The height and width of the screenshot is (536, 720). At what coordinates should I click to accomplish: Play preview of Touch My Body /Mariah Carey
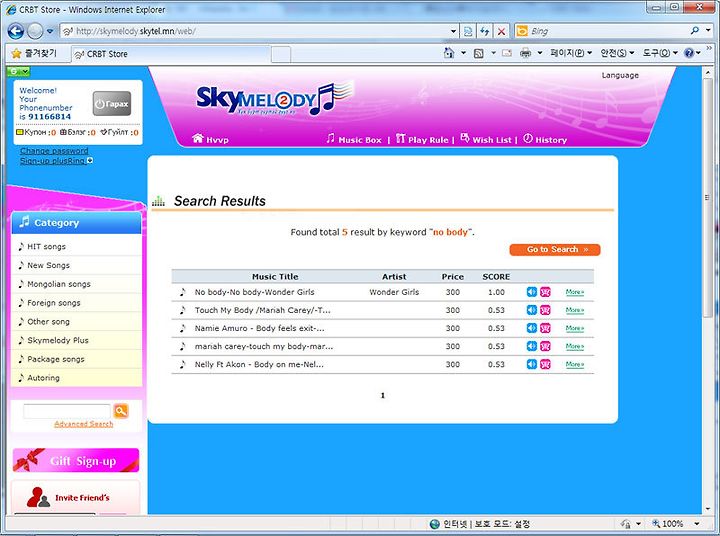(531, 310)
